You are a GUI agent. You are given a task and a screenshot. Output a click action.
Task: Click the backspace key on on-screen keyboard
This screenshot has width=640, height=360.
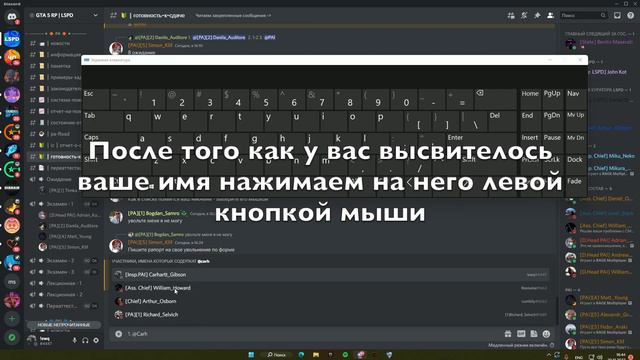tap(496, 99)
